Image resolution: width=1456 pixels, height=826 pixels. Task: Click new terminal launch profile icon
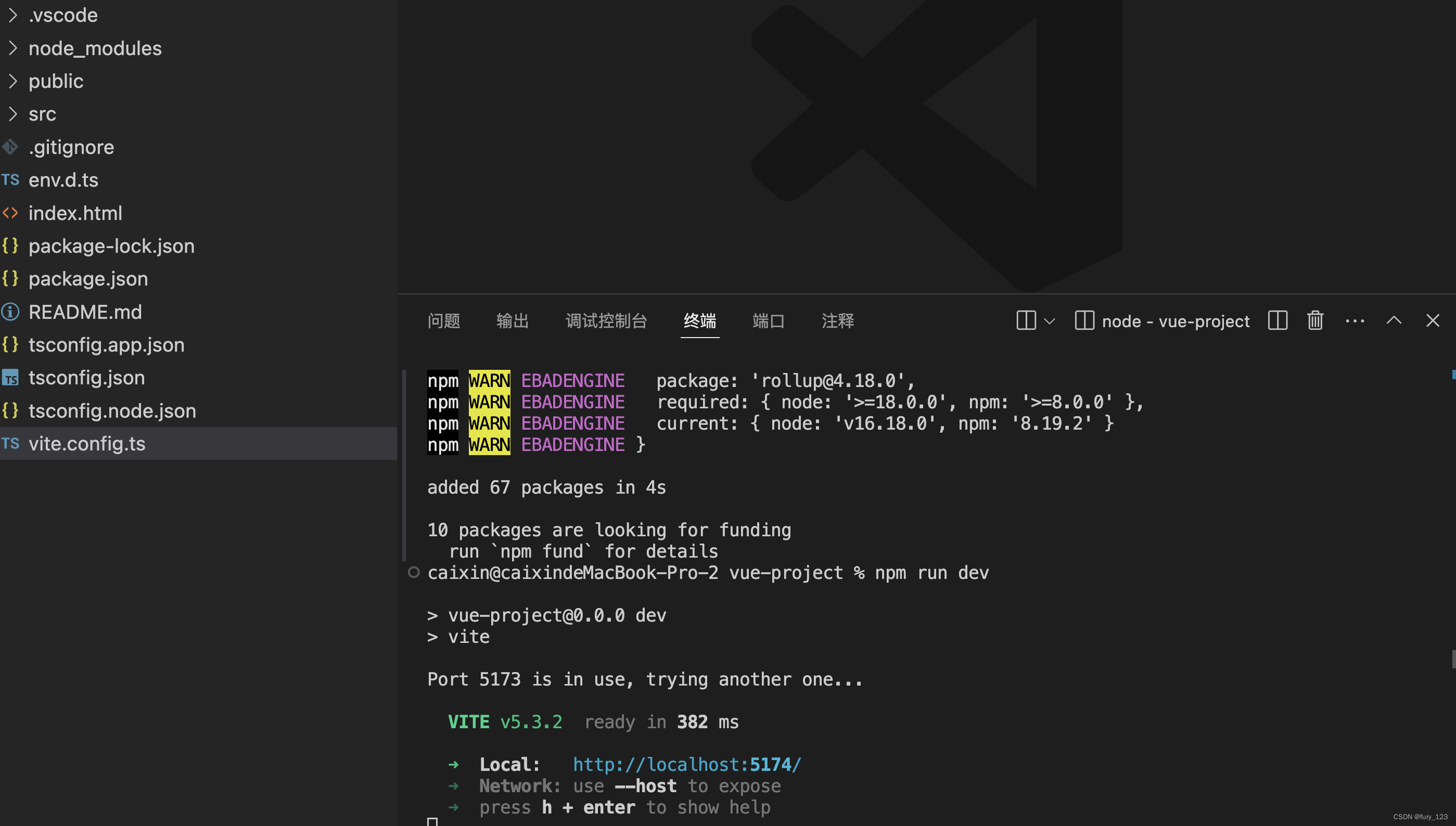click(x=1026, y=320)
